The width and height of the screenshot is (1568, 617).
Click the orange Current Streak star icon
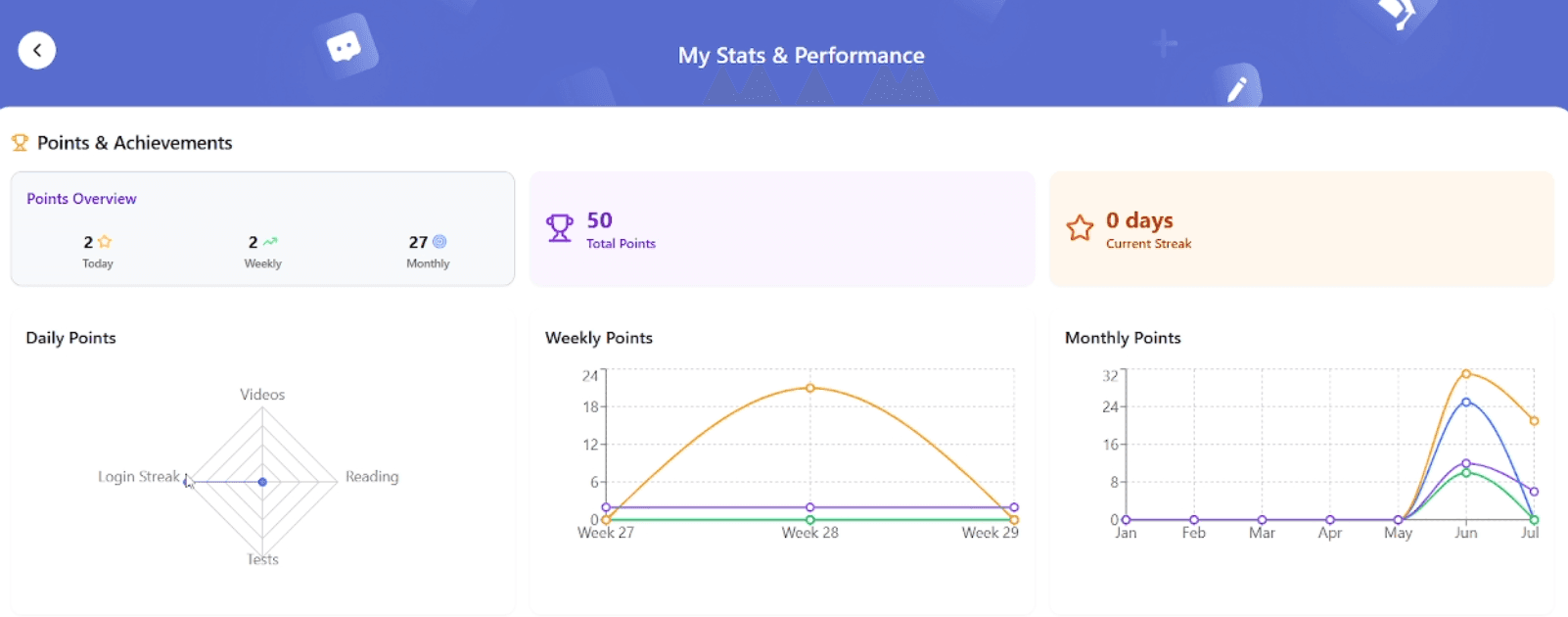click(x=1080, y=228)
